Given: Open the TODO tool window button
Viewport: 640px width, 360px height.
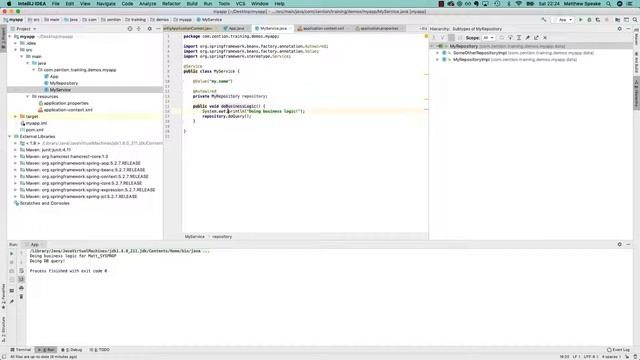Looking at the screenshot, I should tap(99, 350).
